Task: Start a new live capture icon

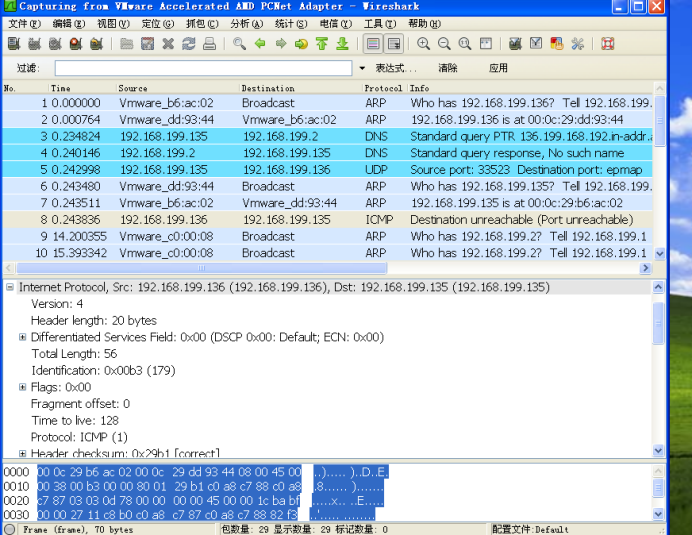Action: click(55, 44)
